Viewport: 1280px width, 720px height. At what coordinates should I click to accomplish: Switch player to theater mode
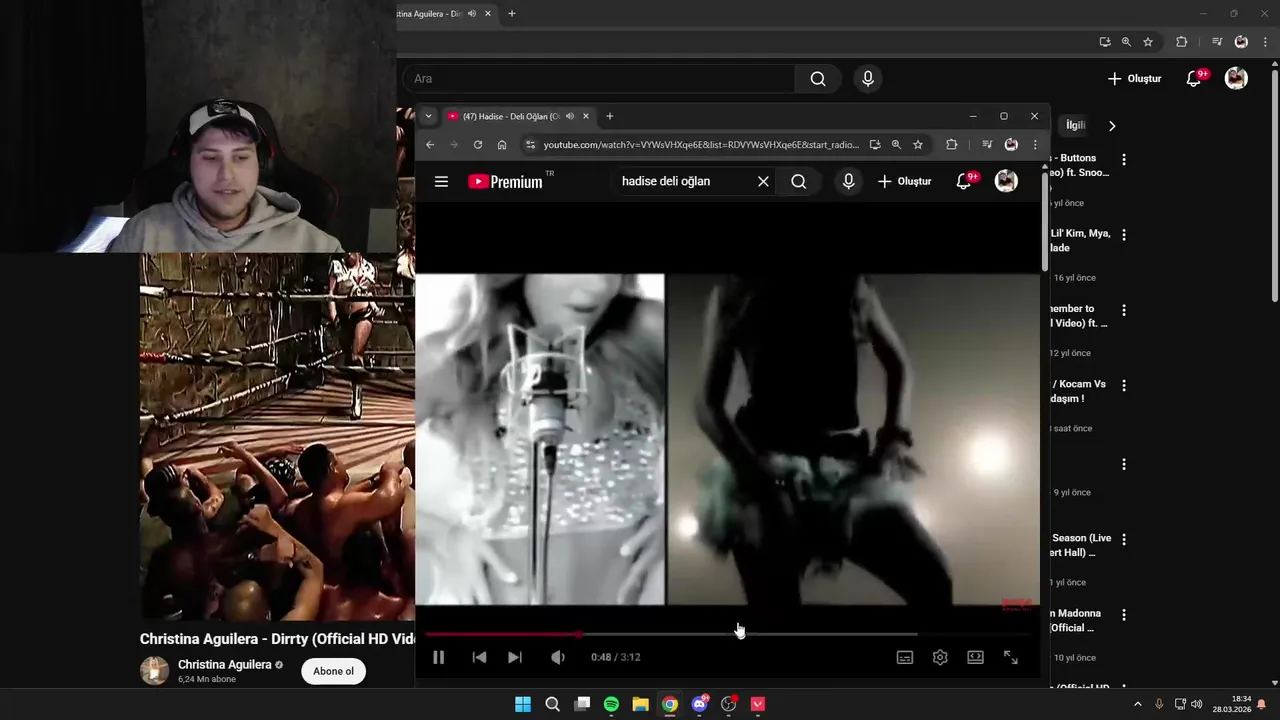pos(975,657)
